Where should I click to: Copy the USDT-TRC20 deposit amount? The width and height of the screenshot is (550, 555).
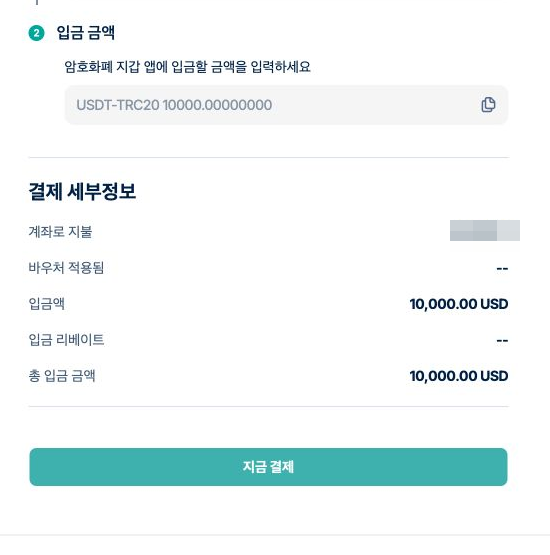tap(488, 105)
